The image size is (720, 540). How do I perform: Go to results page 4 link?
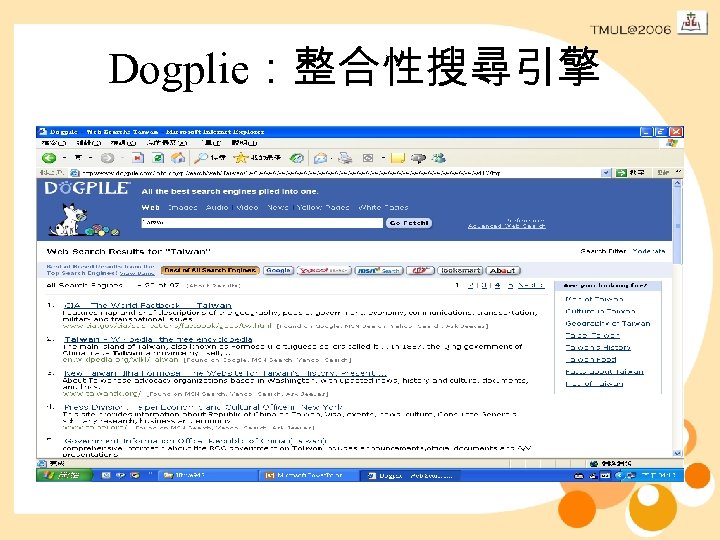[497, 286]
